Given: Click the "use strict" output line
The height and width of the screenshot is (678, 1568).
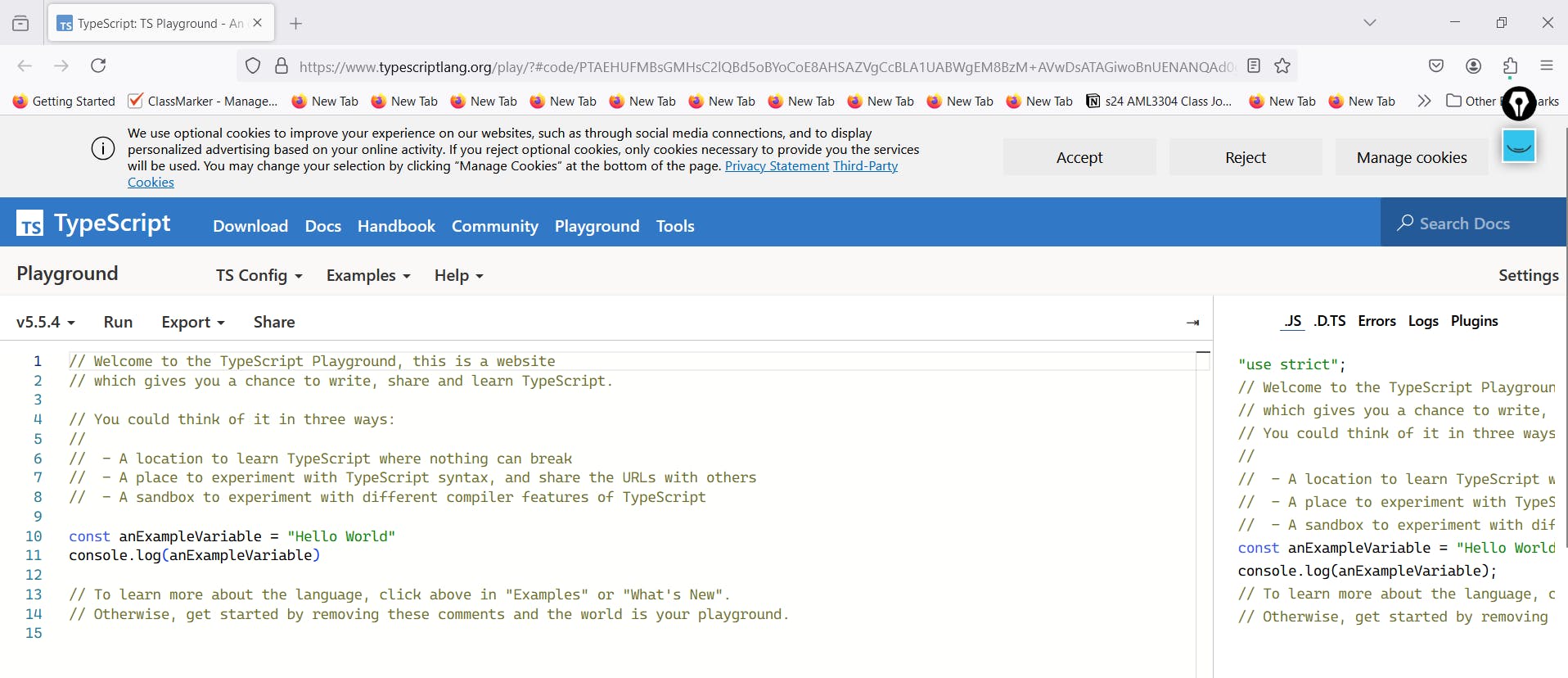Looking at the screenshot, I should click(1291, 364).
